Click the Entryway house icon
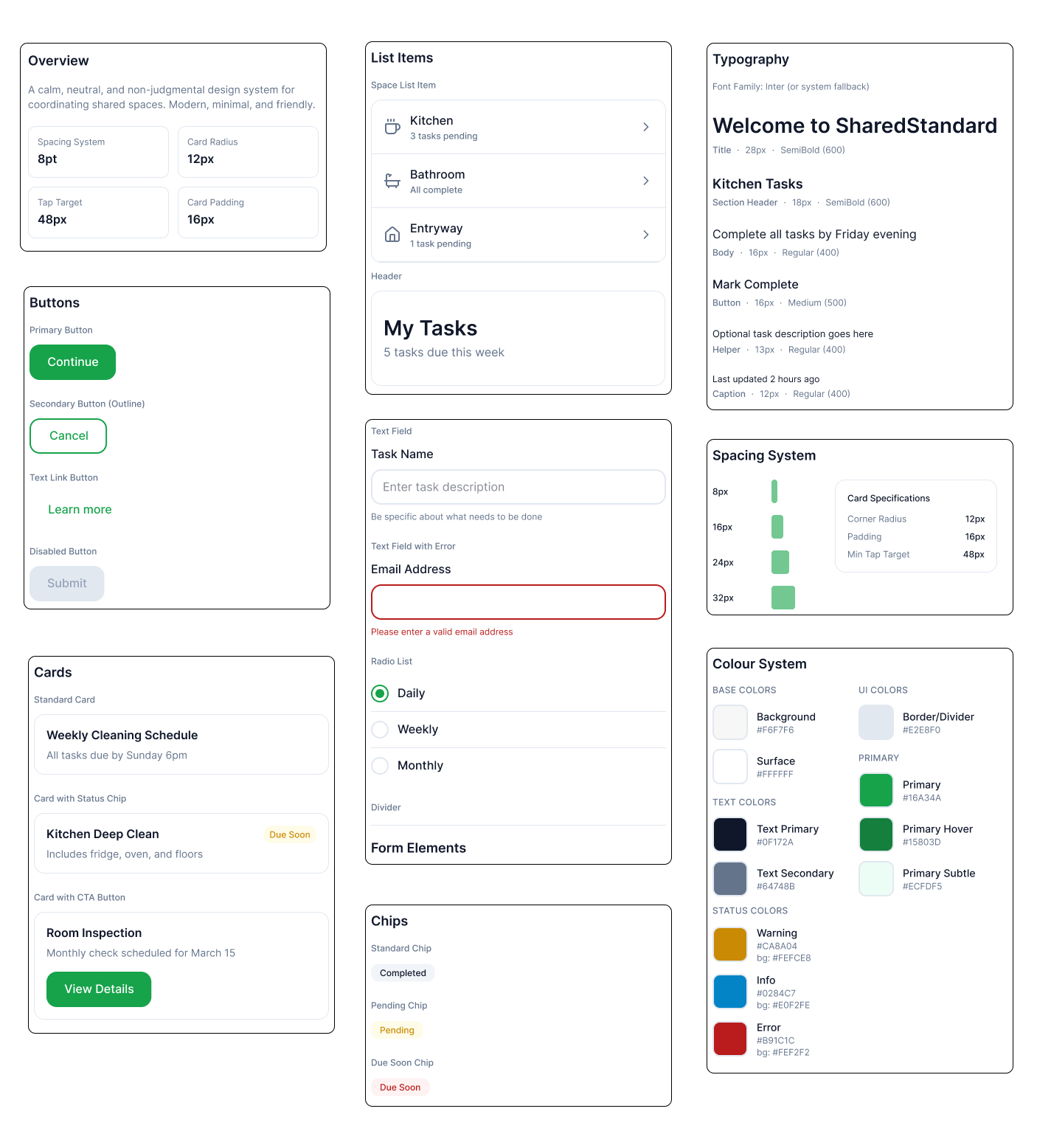 coord(392,235)
